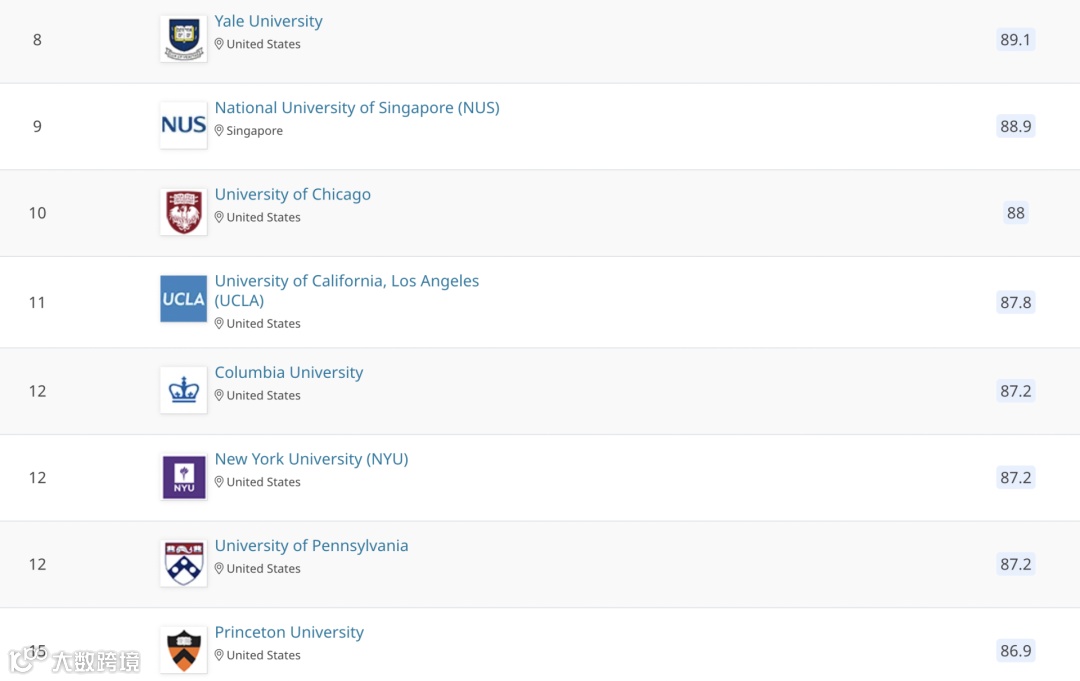Click the purple NYU logo
This screenshot has height=681, width=1080.
tap(183, 476)
